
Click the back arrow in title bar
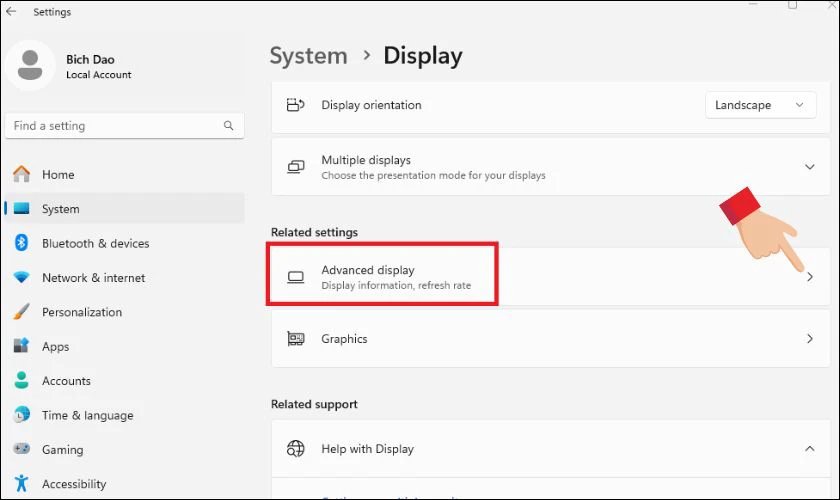tap(11, 12)
